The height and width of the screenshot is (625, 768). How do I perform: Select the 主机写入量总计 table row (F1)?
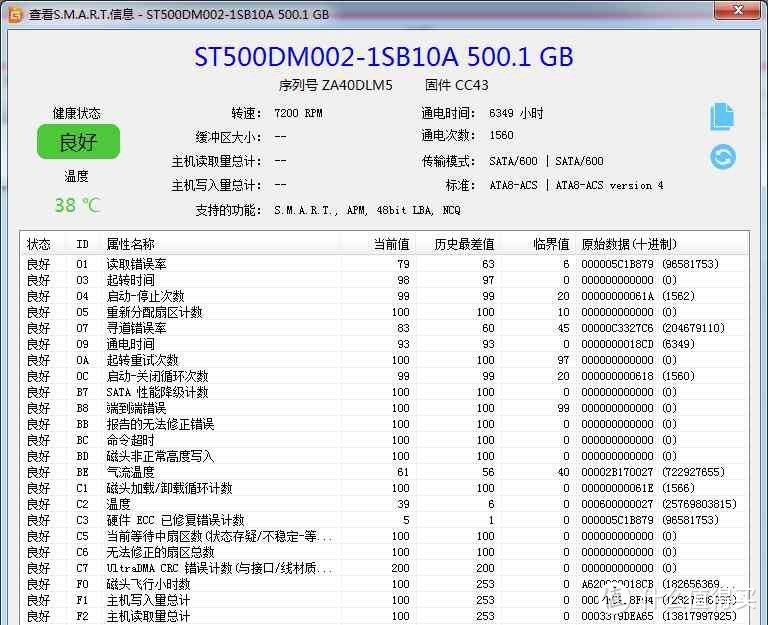(384, 600)
